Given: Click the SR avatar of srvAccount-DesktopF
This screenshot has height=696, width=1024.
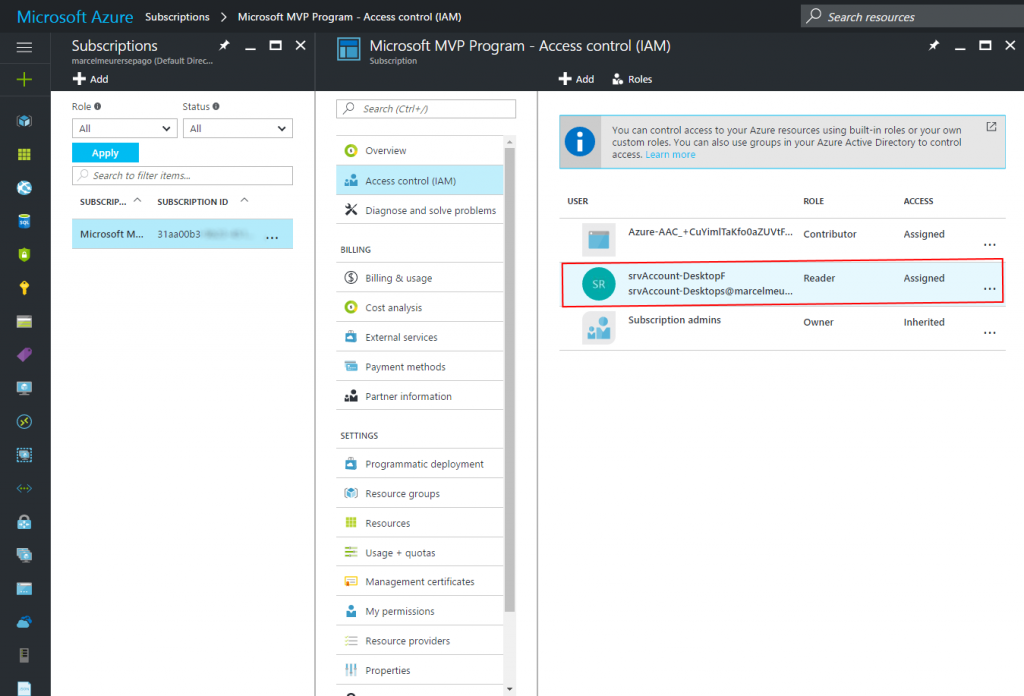Looking at the screenshot, I should coord(598,284).
